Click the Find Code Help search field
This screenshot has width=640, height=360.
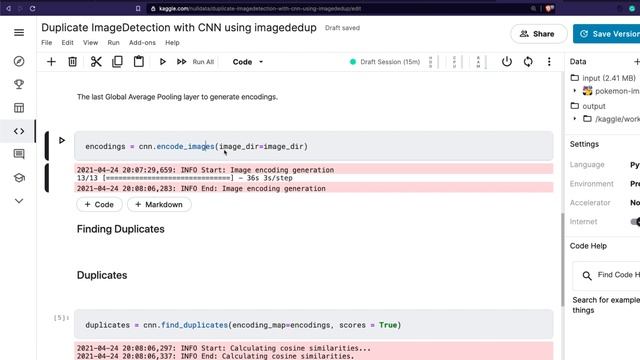coord(607,276)
